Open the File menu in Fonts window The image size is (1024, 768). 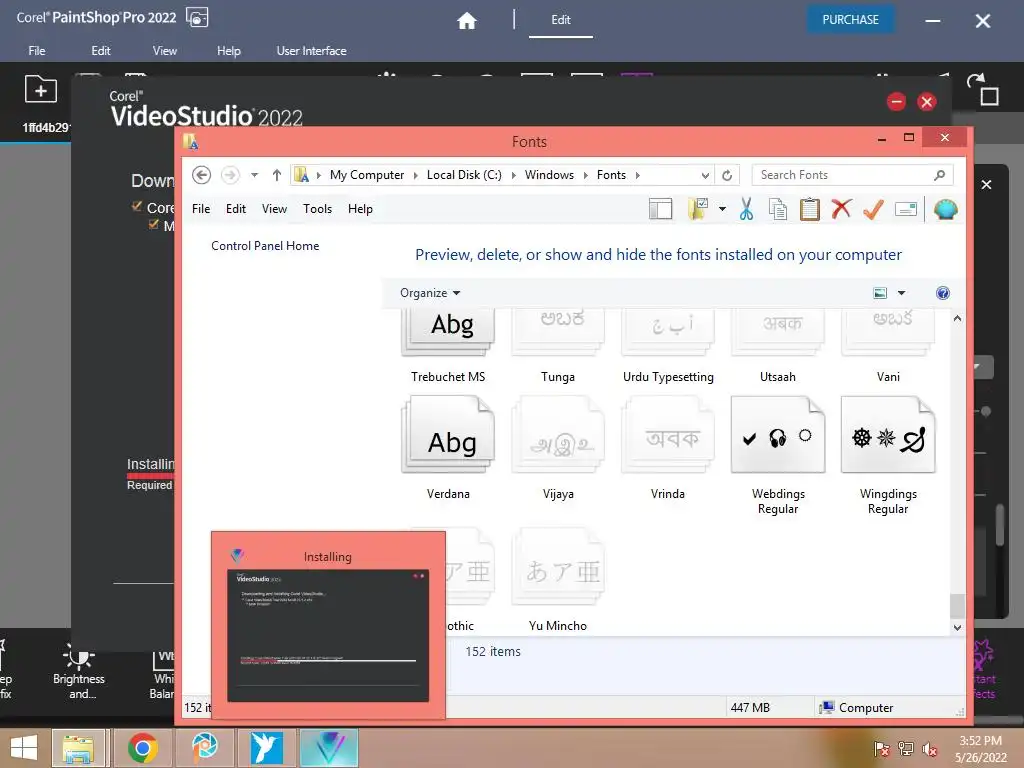pyautogui.click(x=201, y=209)
